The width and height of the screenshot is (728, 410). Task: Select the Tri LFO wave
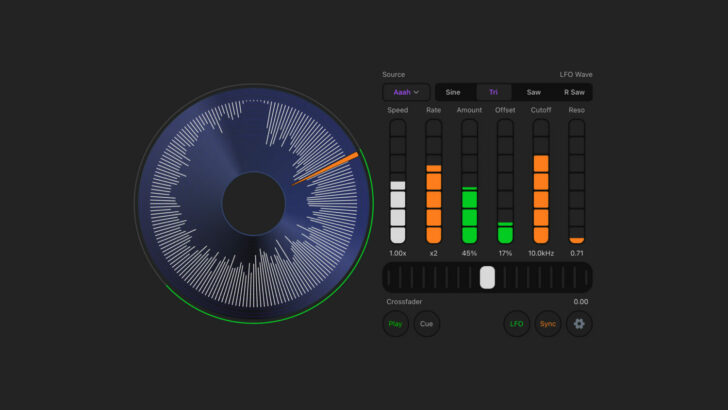pos(494,92)
